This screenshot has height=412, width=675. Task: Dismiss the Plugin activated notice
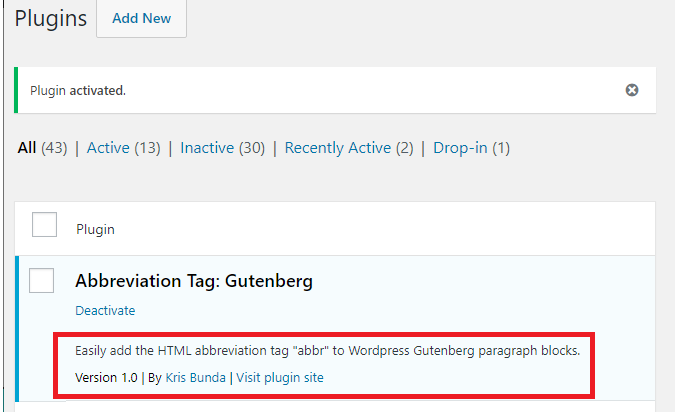point(632,90)
